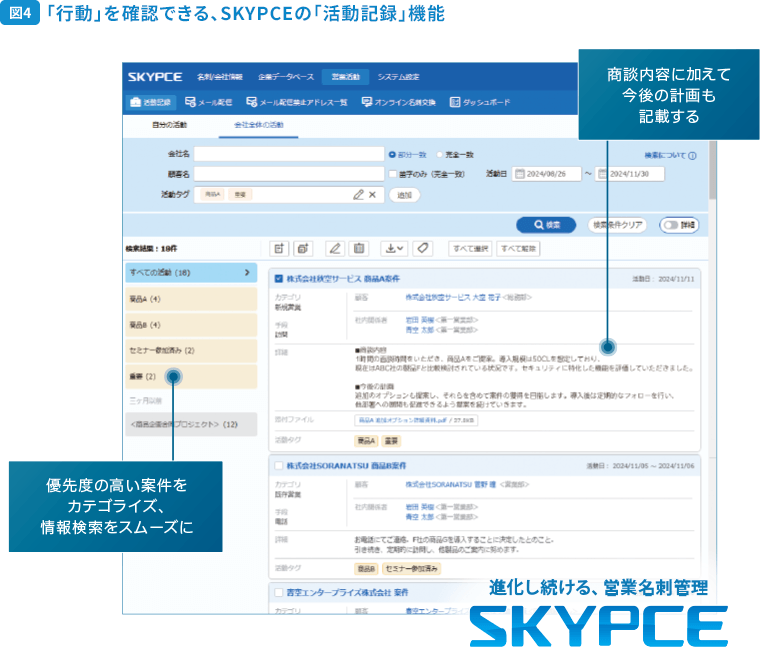Open the 企業データベース menu

tap(285, 77)
